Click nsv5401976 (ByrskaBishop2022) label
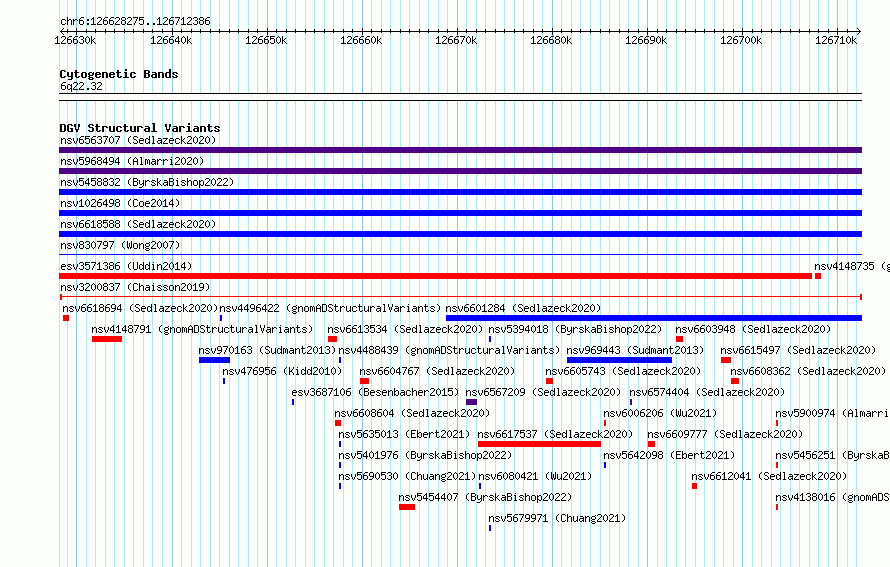The width and height of the screenshot is (890, 567). [425, 455]
